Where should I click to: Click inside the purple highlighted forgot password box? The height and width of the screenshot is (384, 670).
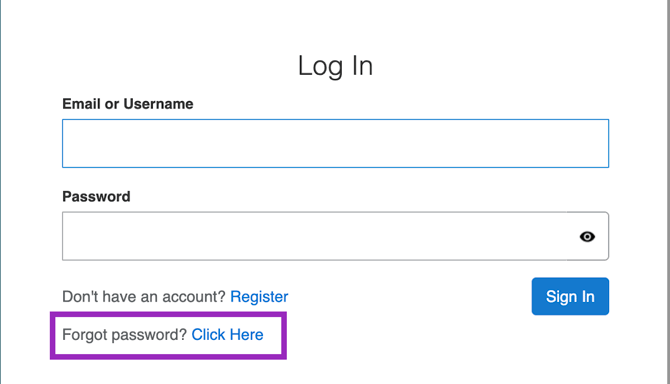coord(168,335)
